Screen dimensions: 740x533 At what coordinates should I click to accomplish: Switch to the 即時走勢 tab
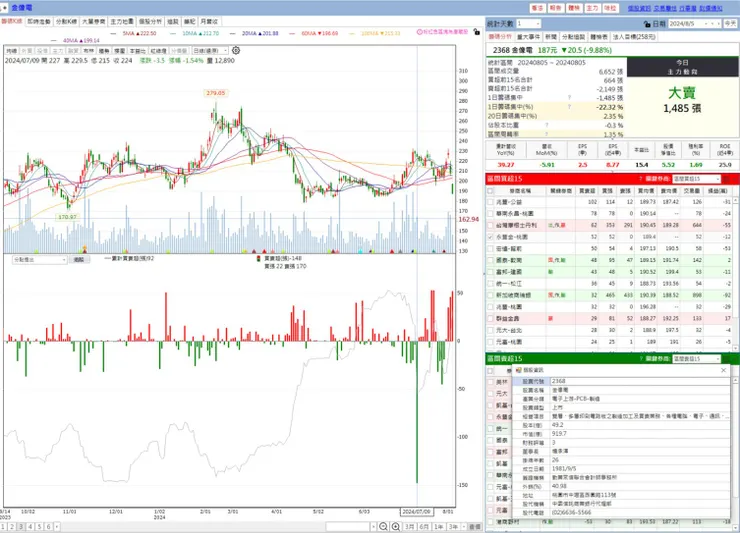tap(39, 22)
